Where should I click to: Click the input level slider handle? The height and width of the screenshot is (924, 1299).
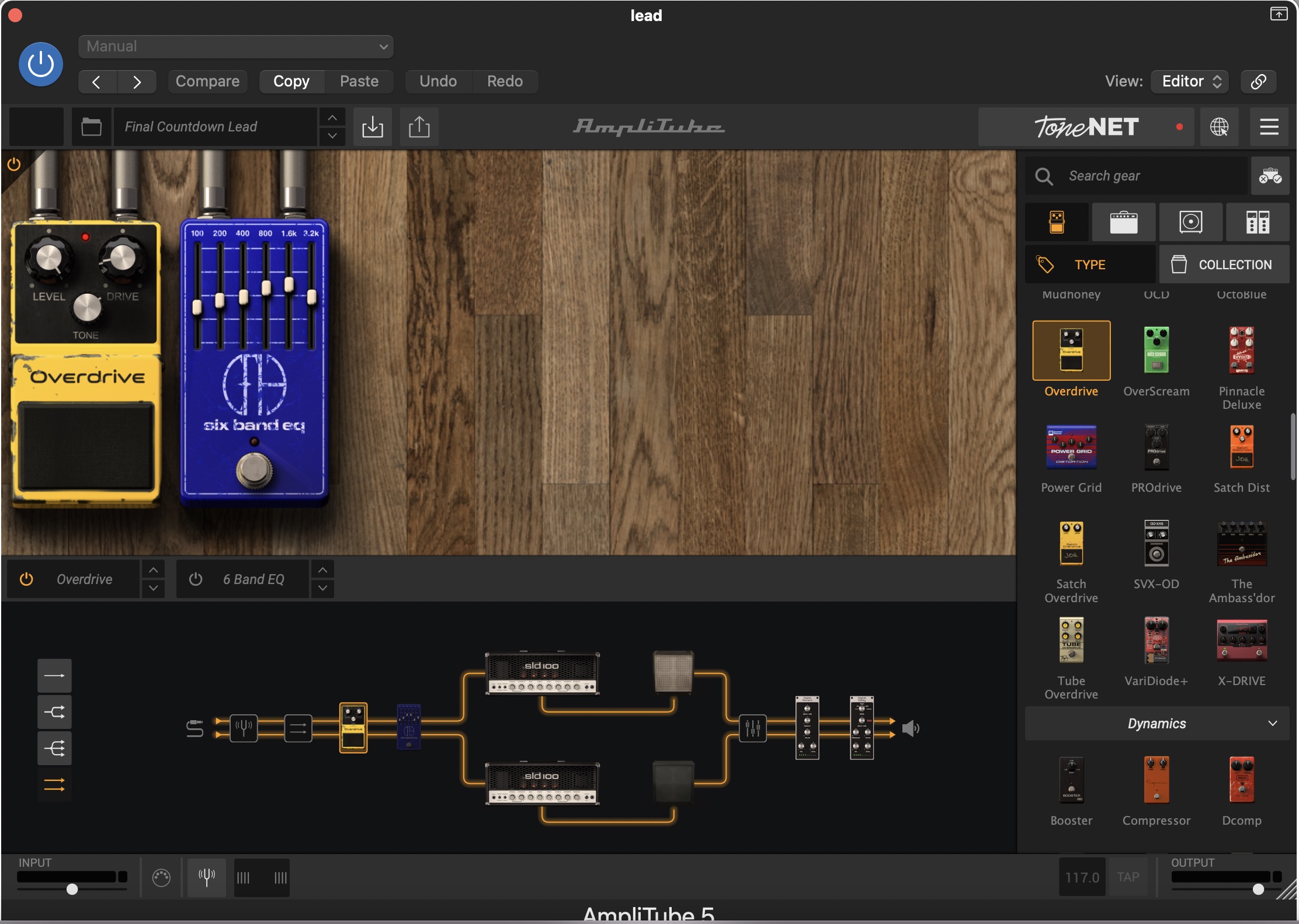[x=72, y=889]
